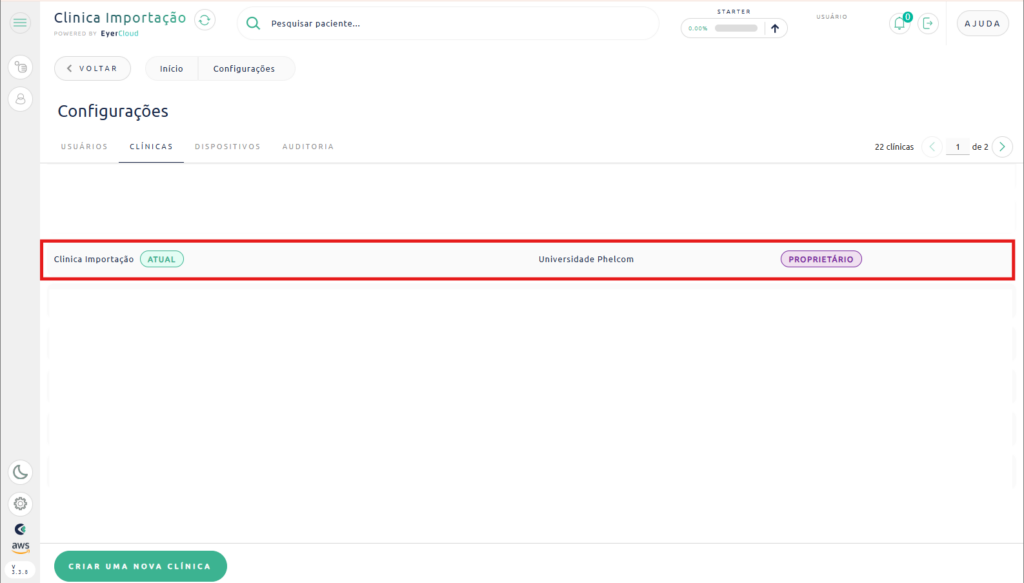The image size is (1024, 583).
Task: Click the refresh icon beside Clinica Importação
Action: (204, 20)
